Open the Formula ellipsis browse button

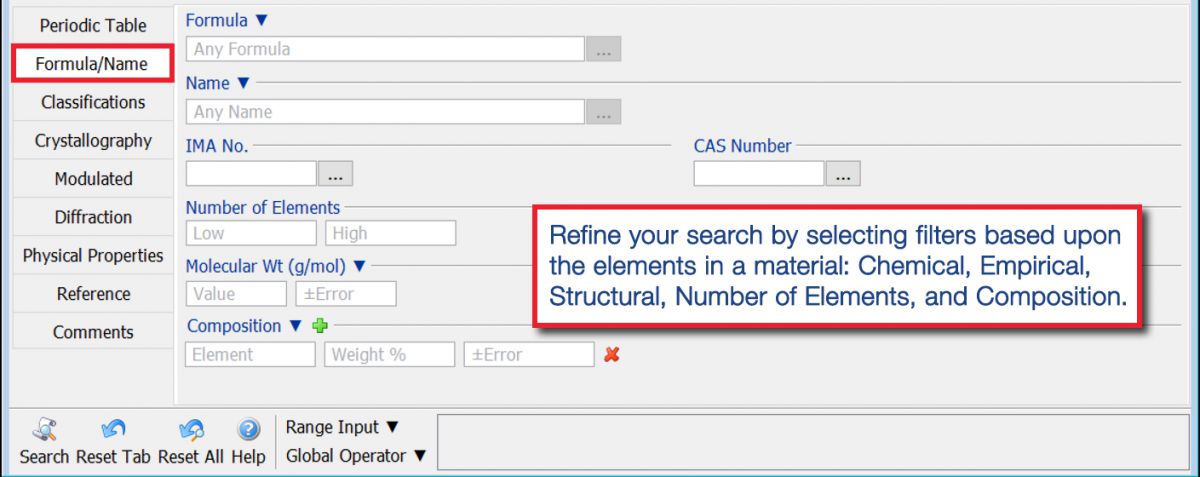[603, 49]
